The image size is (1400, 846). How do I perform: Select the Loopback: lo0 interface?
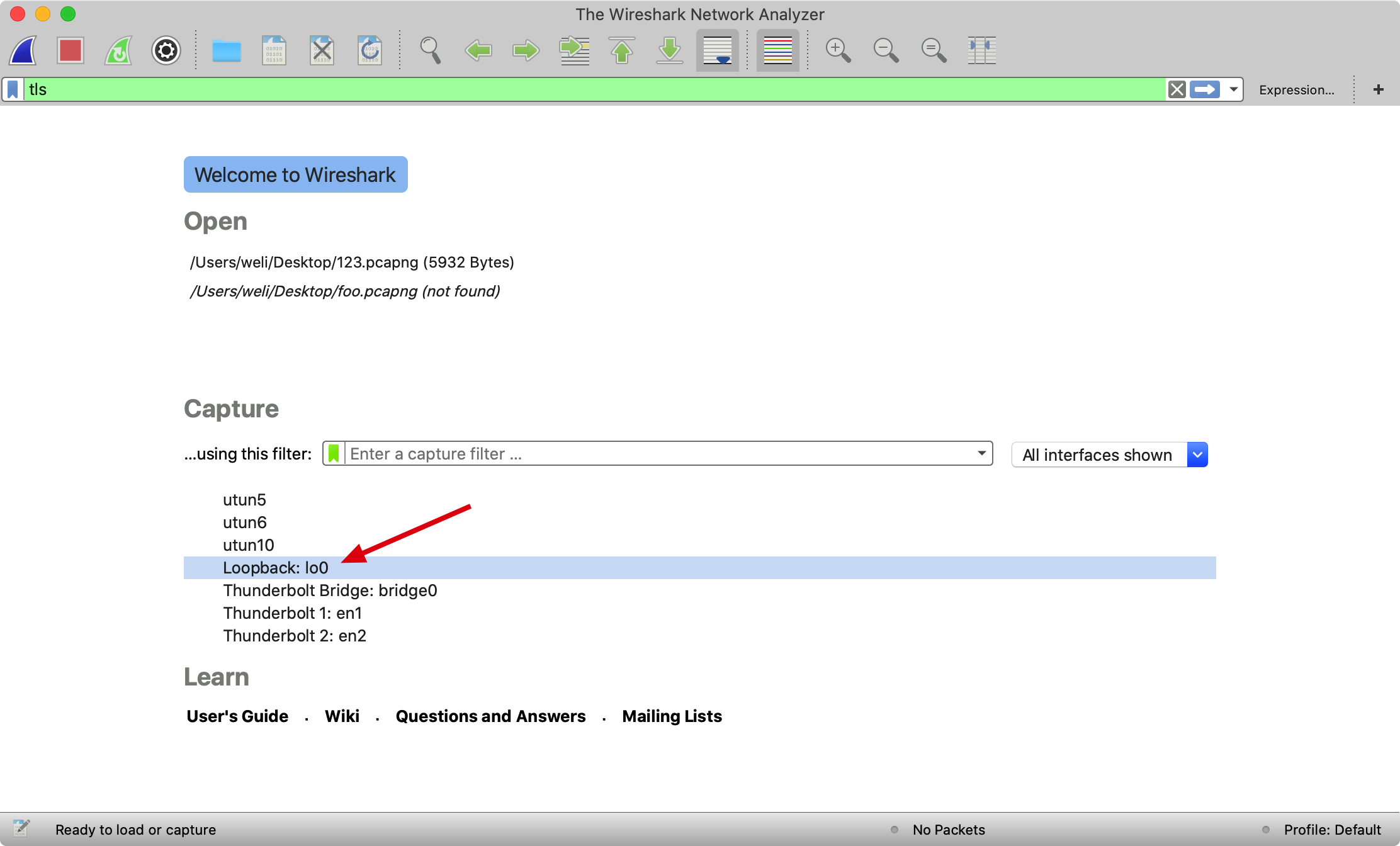pyautogui.click(x=276, y=568)
